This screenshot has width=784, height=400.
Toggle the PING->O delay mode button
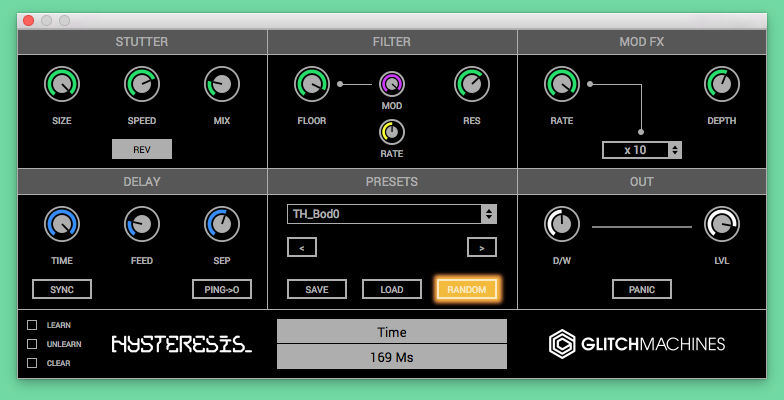222,289
